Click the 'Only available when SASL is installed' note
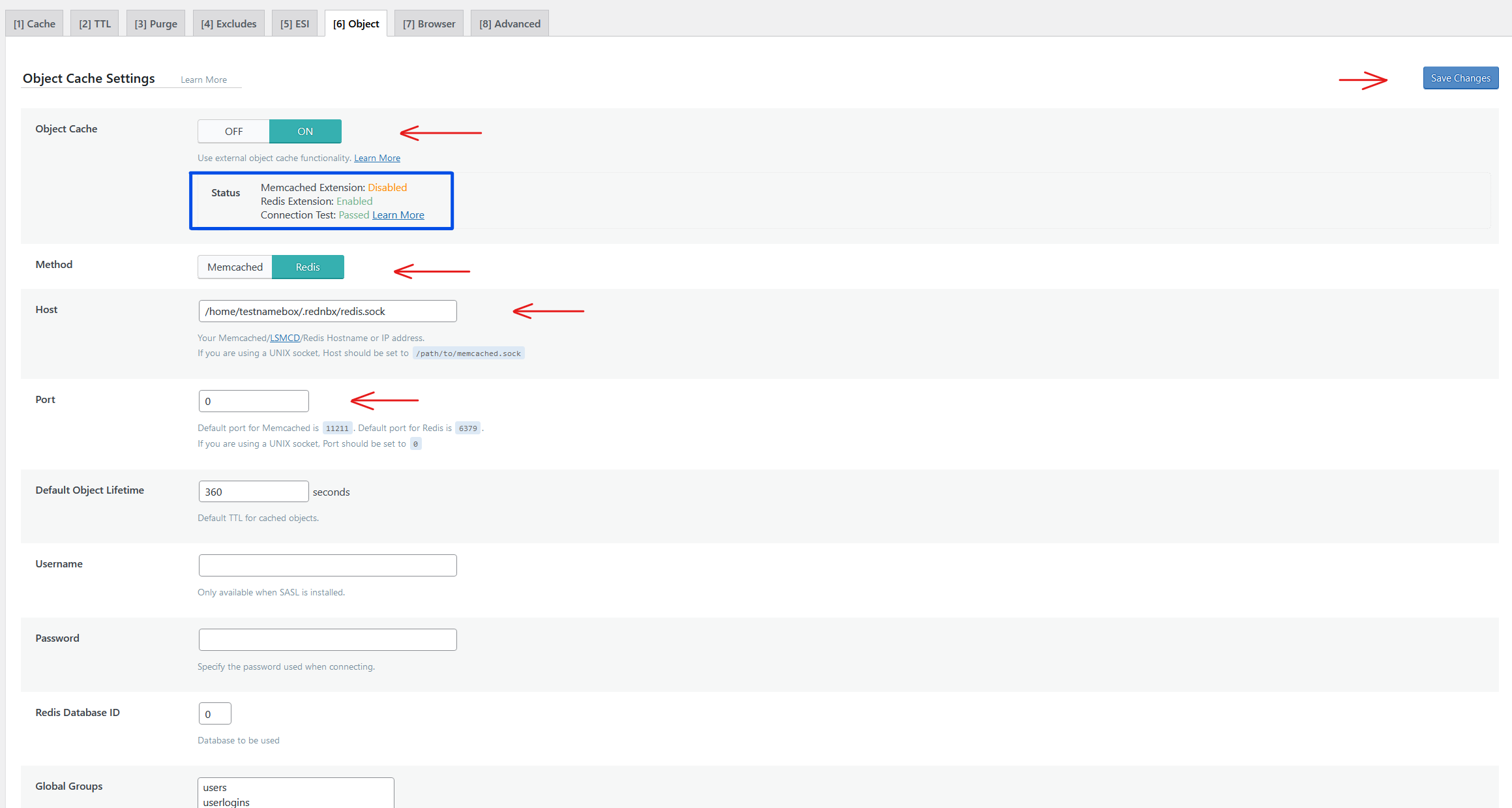 (x=271, y=592)
